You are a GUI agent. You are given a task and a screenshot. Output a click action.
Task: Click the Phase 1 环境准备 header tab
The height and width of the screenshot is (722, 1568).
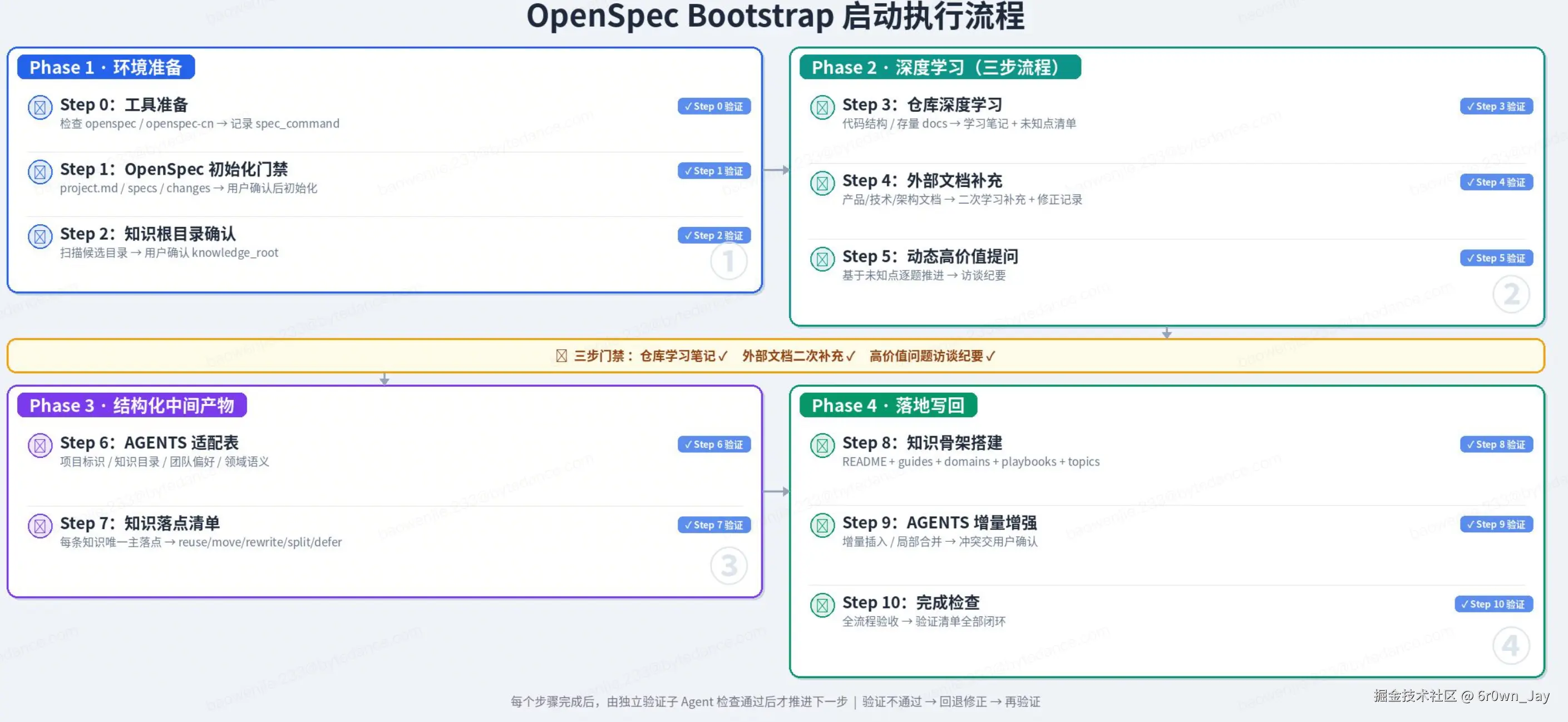(106, 67)
